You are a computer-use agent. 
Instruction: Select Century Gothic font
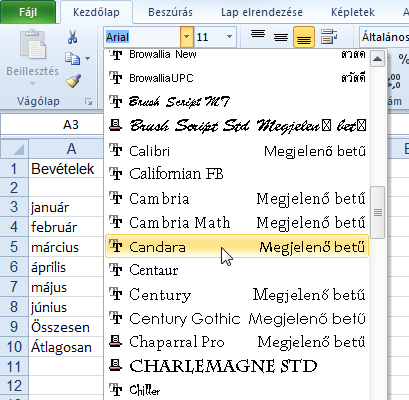point(237,318)
